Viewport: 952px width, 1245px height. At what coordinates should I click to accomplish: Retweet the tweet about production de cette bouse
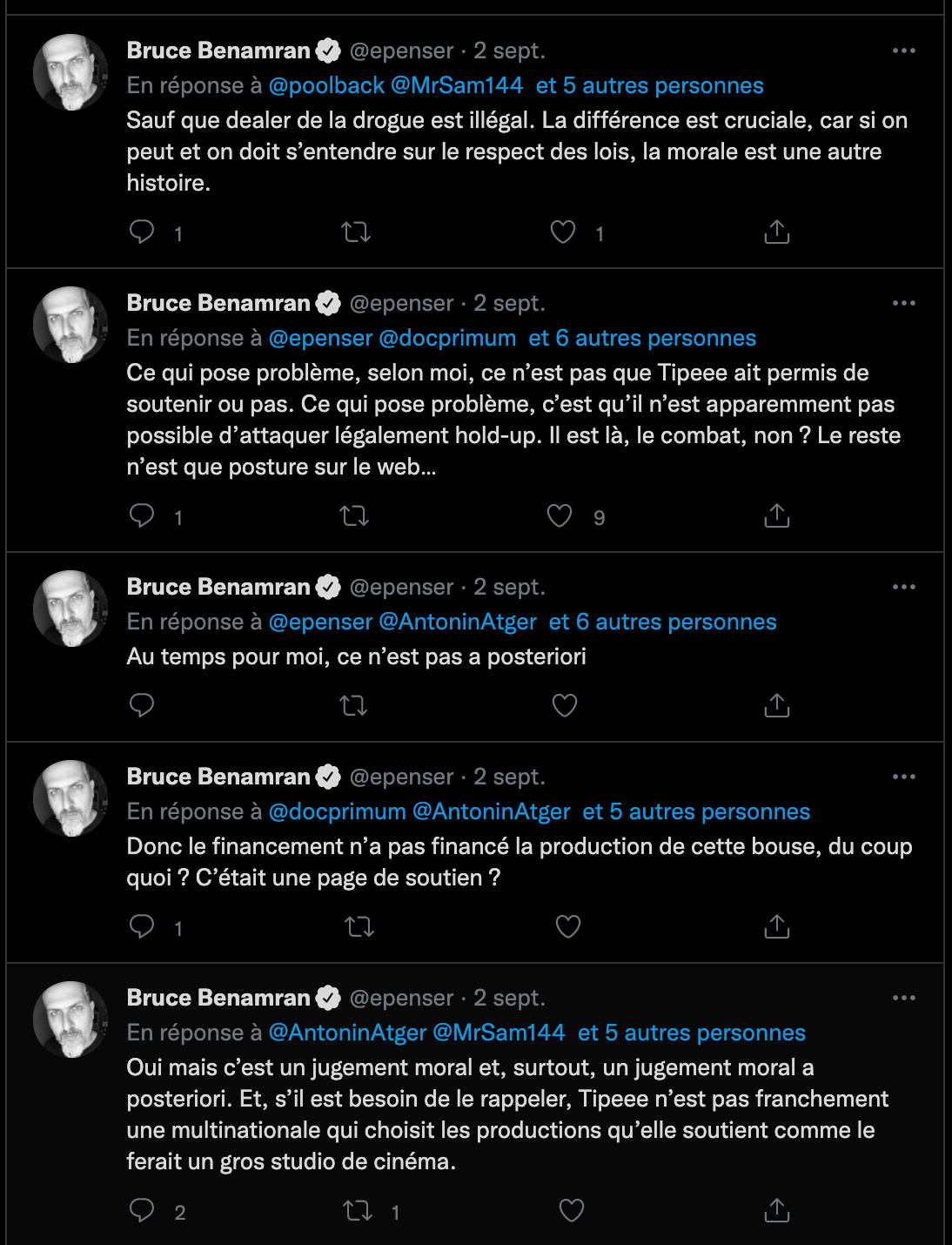click(x=359, y=926)
